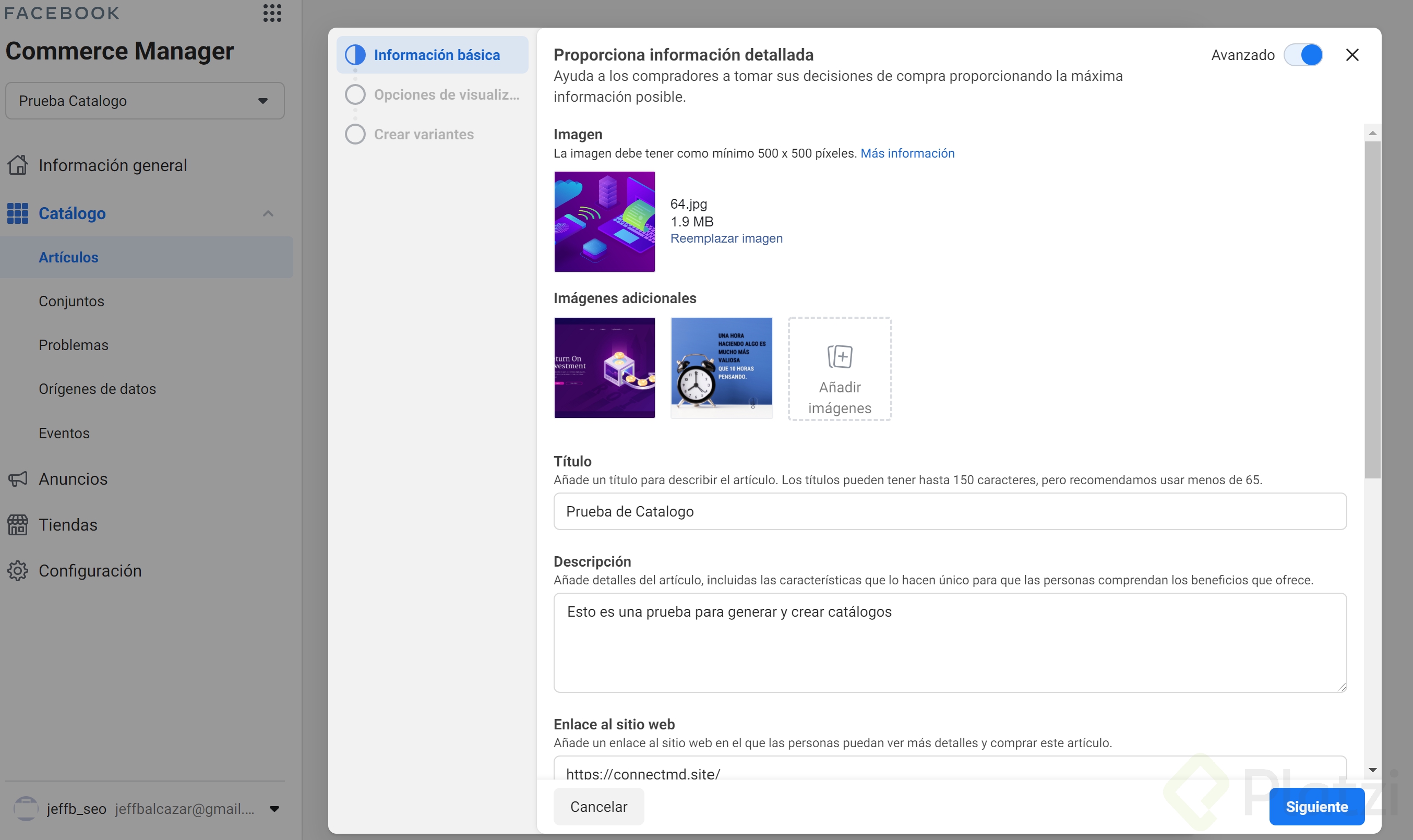Image resolution: width=1413 pixels, height=840 pixels.
Task: Select the alarm clock additional image thumbnail
Action: point(721,368)
